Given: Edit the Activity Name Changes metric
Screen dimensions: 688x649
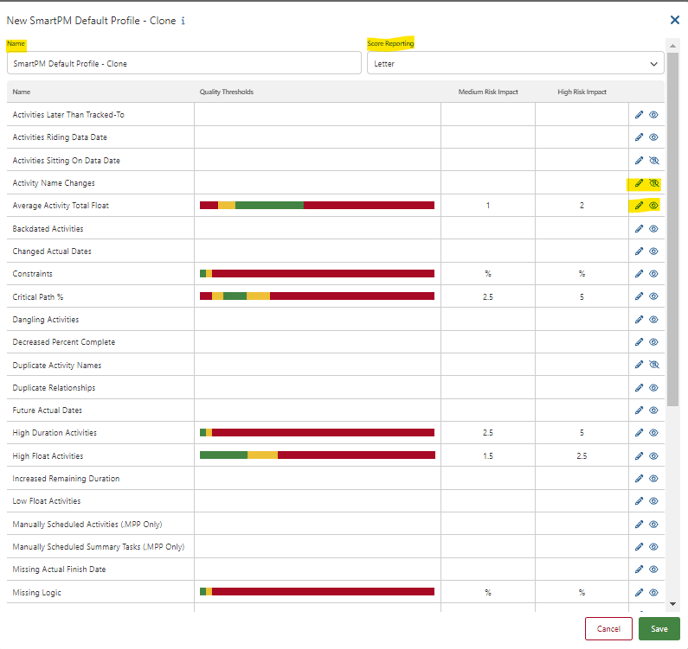Looking at the screenshot, I should (x=639, y=183).
